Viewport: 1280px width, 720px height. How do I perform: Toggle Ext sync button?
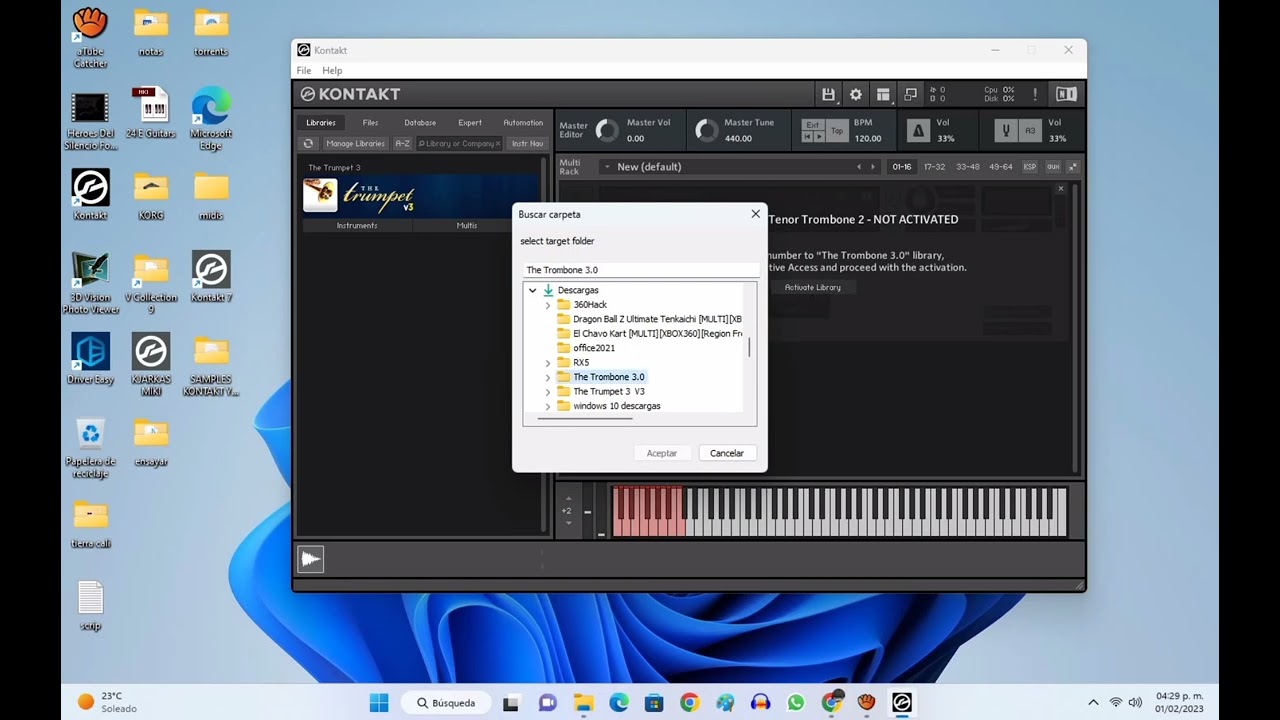[x=813, y=125]
